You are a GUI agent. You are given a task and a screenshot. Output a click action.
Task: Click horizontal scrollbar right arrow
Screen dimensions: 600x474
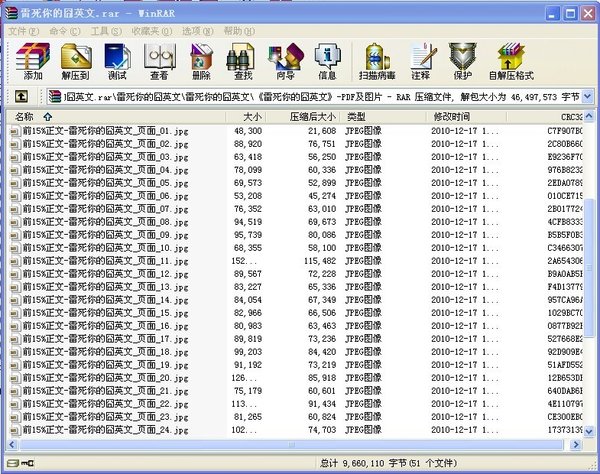click(575, 444)
